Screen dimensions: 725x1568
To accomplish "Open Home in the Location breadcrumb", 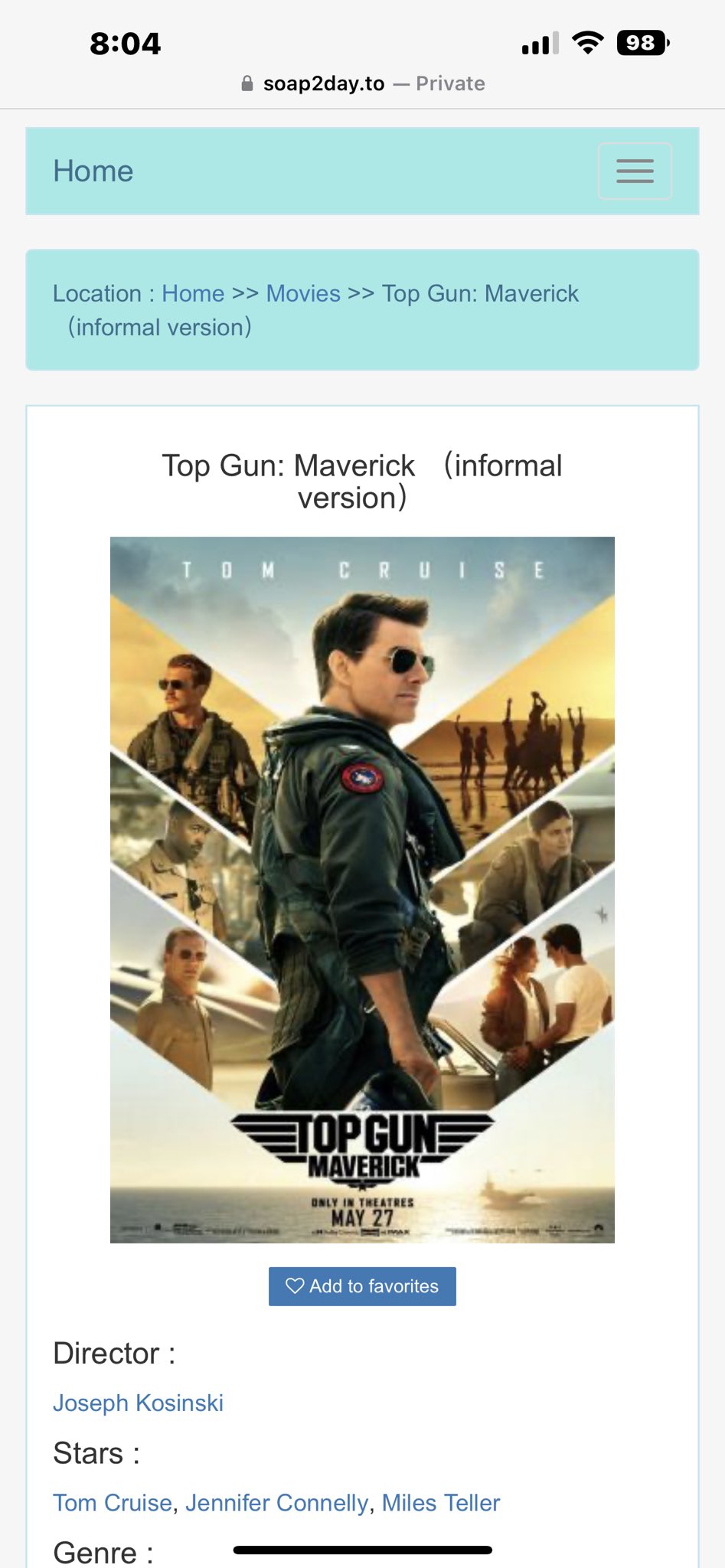I will pos(193,293).
